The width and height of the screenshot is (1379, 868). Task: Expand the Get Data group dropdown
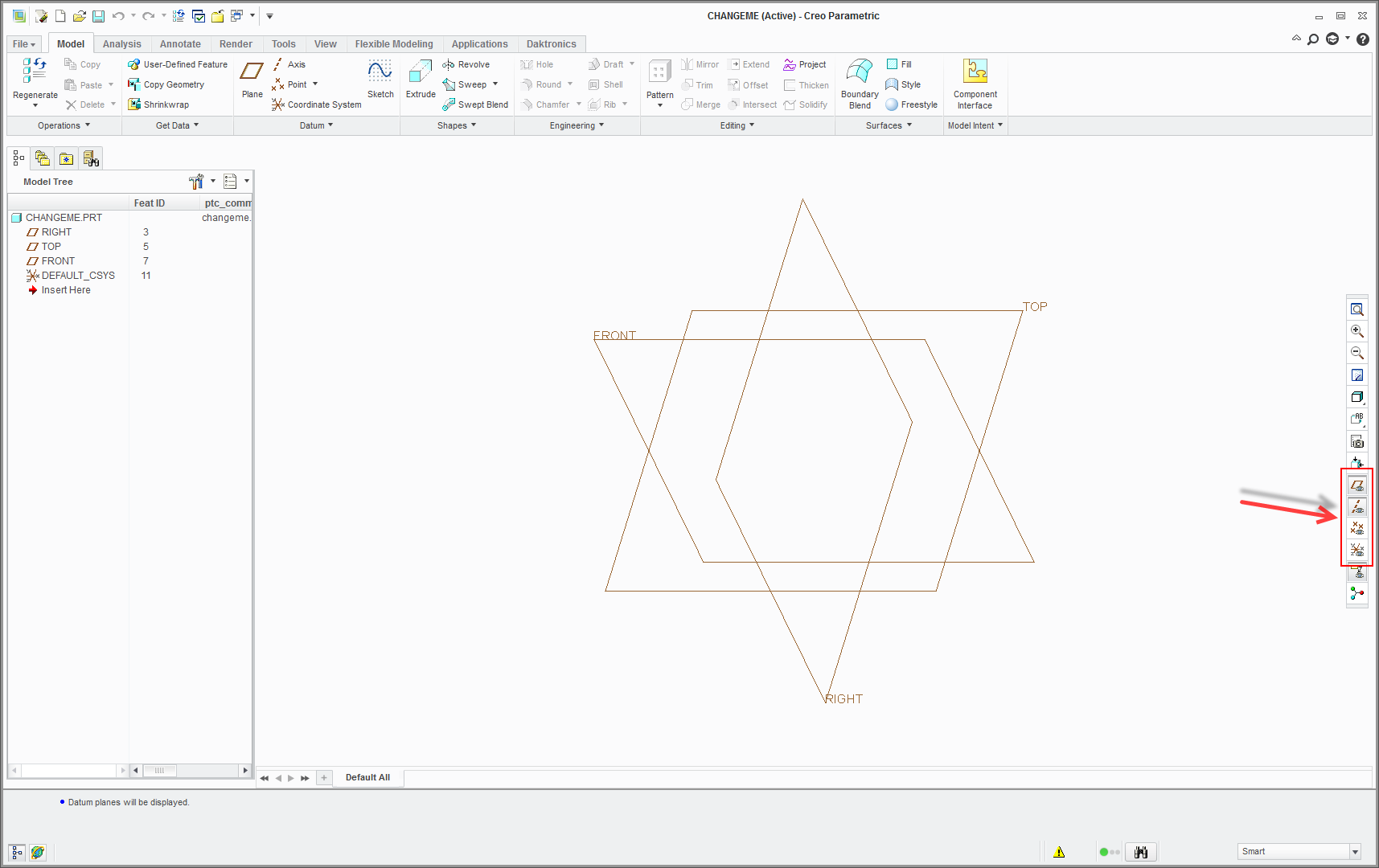click(x=177, y=125)
